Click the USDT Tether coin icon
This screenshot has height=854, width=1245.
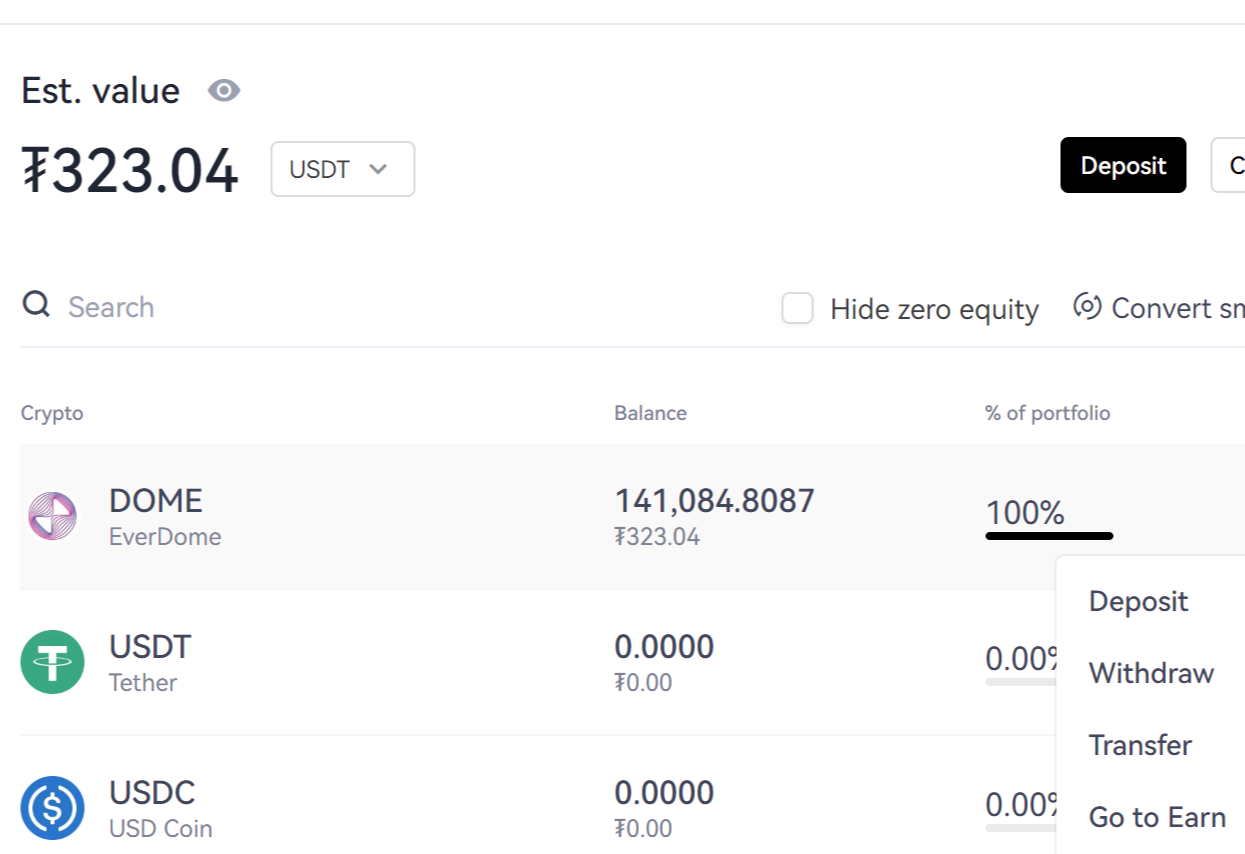click(52, 662)
